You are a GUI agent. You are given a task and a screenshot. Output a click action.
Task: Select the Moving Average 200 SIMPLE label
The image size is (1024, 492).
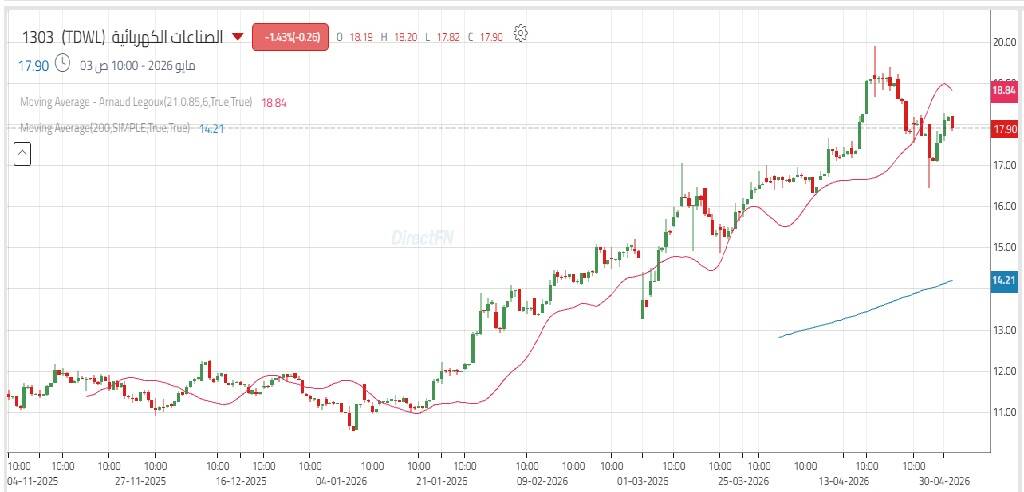pos(105,128)
